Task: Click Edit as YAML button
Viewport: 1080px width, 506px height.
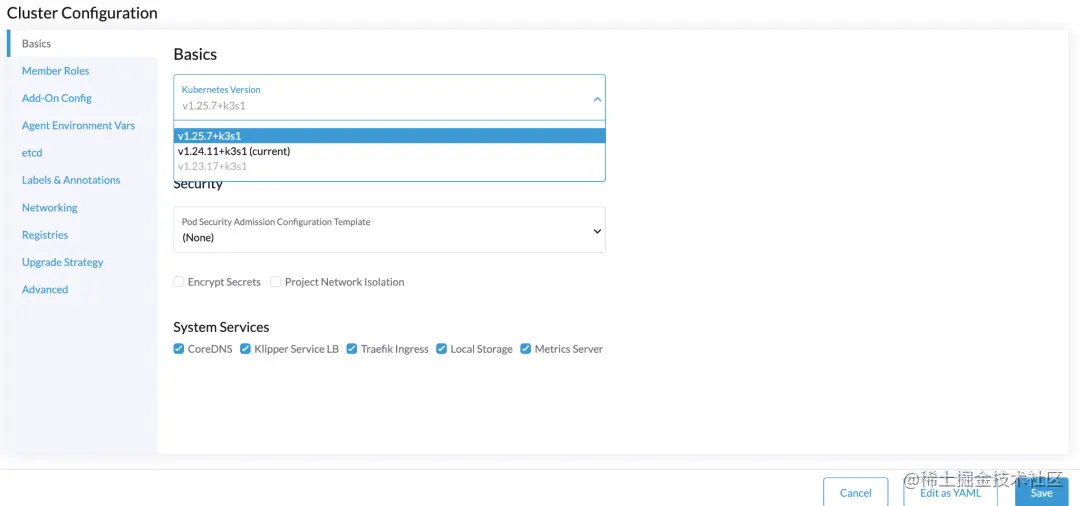Action: pos(951,492)
